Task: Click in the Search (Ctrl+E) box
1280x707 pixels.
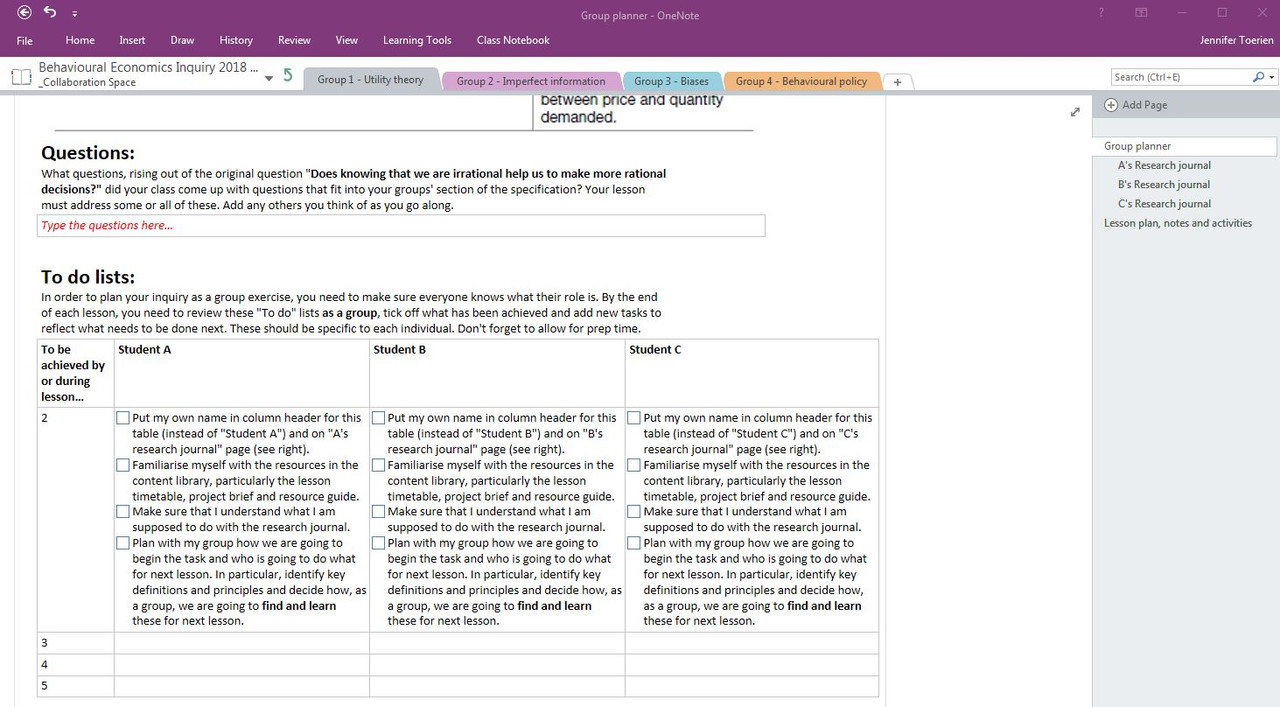Action: click(1180, 77)
